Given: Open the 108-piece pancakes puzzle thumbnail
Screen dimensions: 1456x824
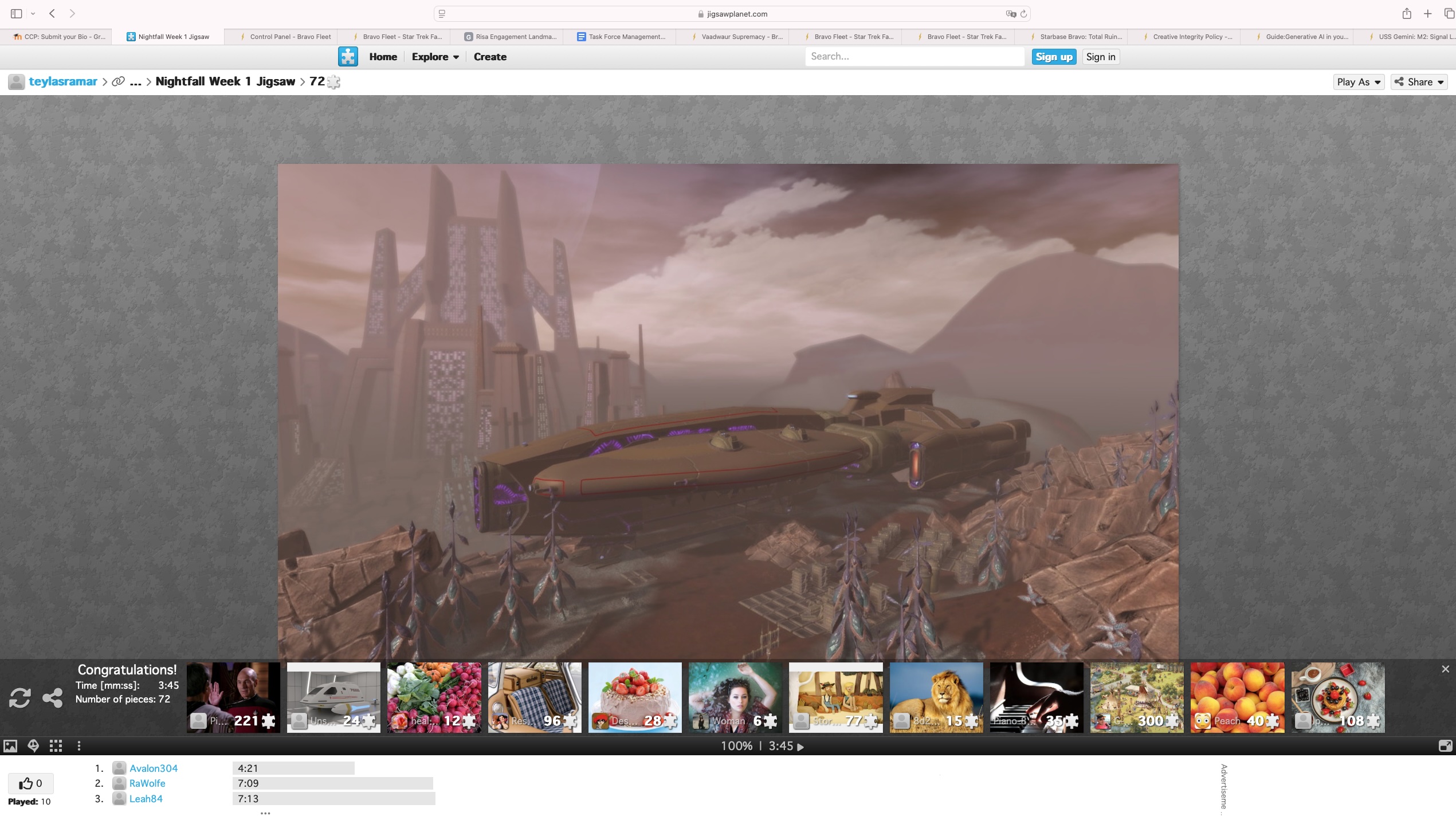Looking at the screenshot, I should coord(1338,697).
